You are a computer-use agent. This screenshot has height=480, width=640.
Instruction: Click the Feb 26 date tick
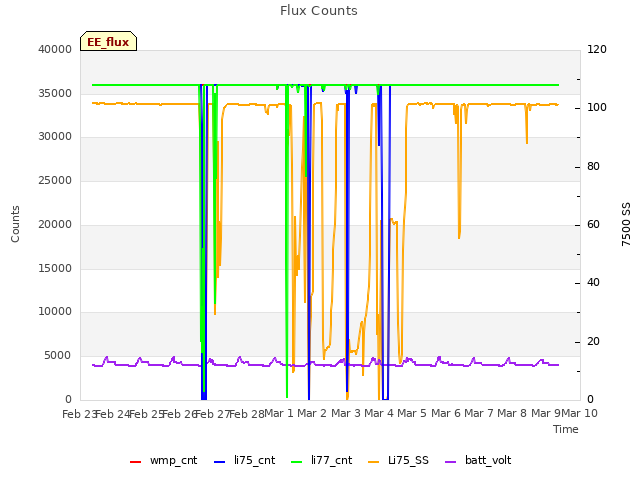pos(180,414)
